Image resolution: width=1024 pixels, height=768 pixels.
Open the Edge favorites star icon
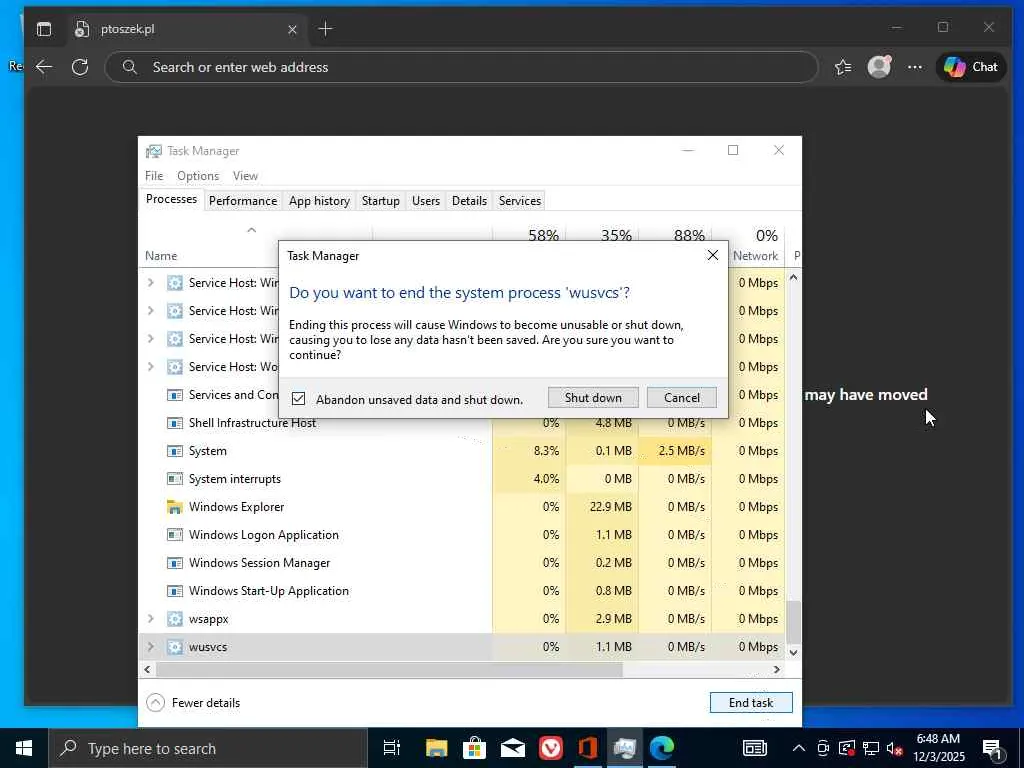click(843, 67)
